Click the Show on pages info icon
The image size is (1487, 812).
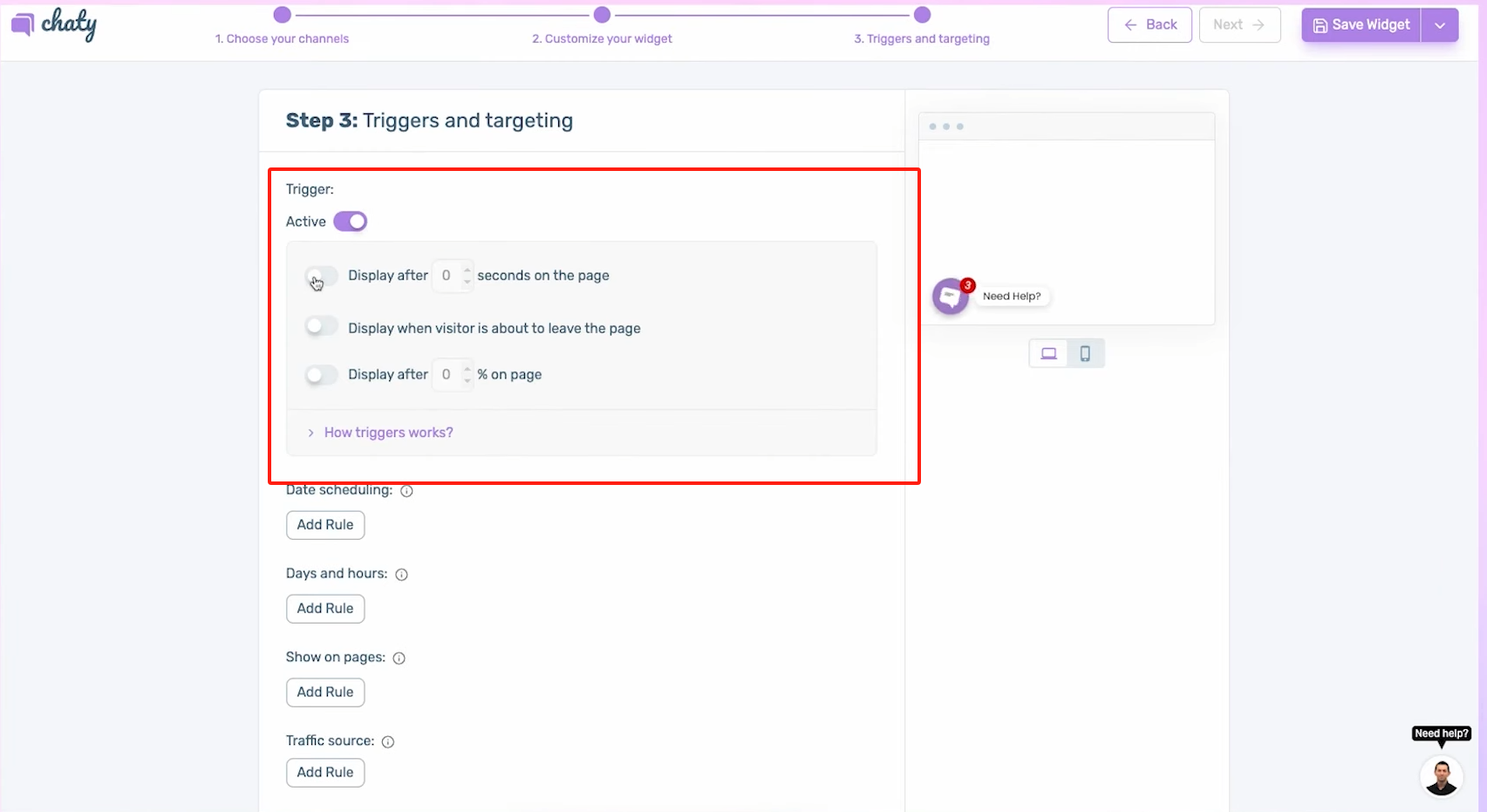coord(399,658)
